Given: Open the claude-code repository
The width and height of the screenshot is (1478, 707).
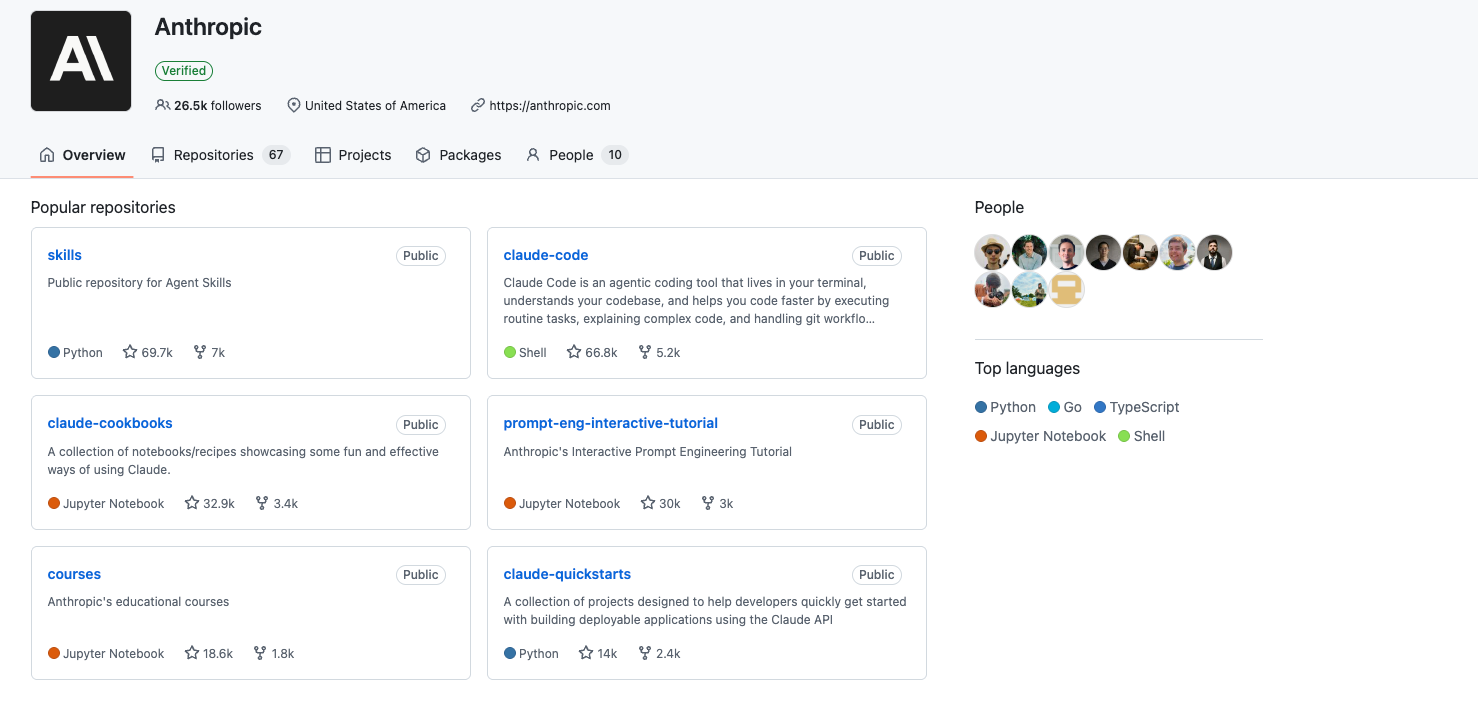Looking at the screenshot, I should 546,255.
